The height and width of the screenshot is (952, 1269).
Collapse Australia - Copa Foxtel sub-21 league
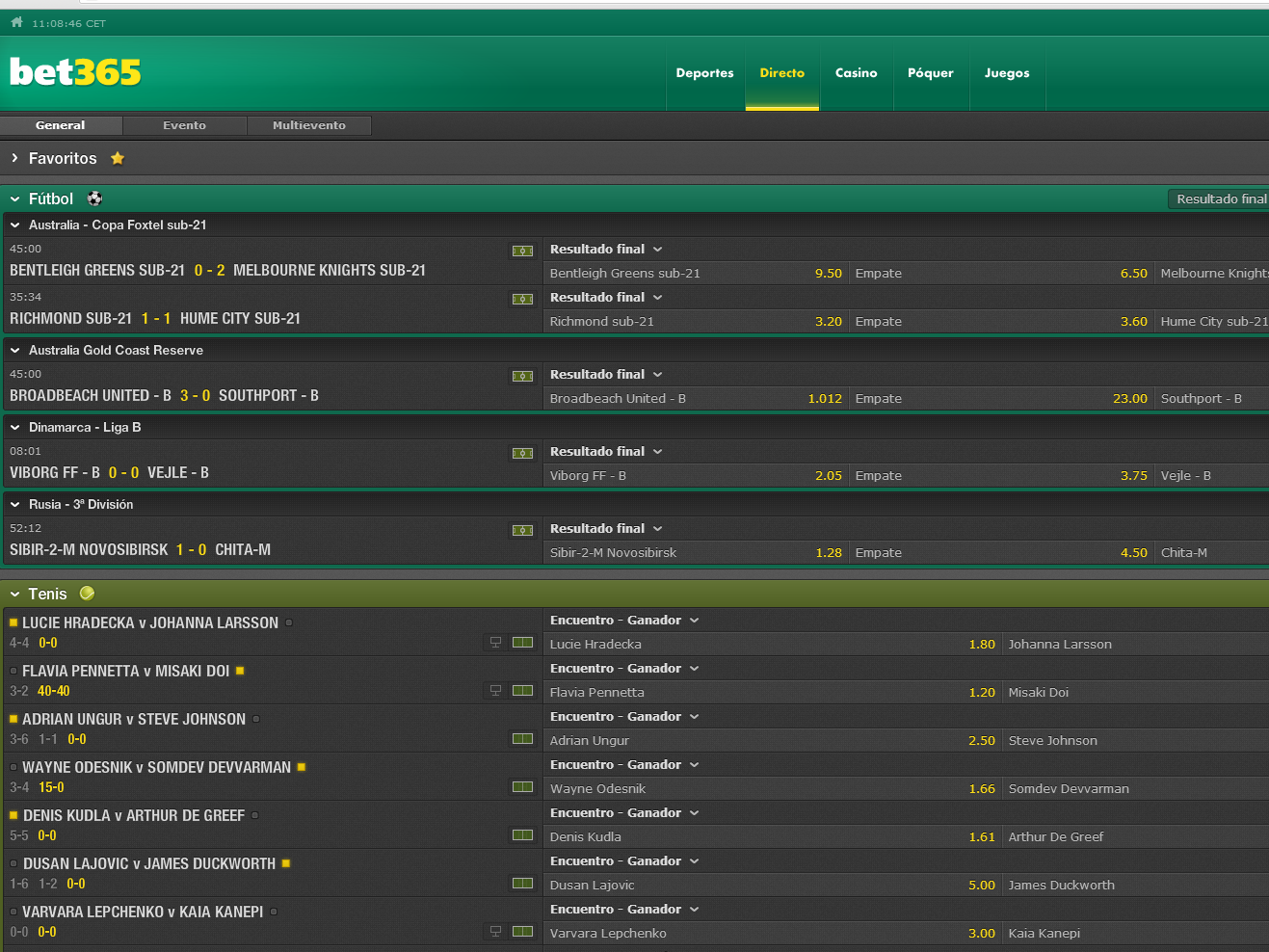[x=14, y=225]
